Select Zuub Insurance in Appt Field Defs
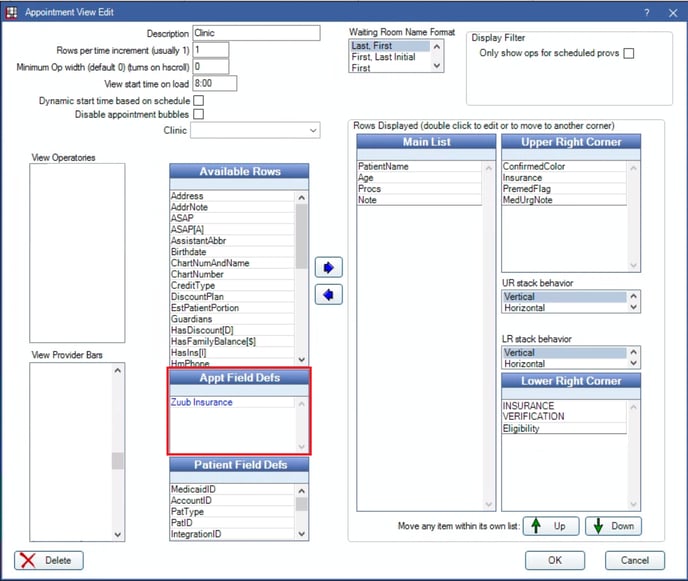688x581 pixels. click(201, 402)
